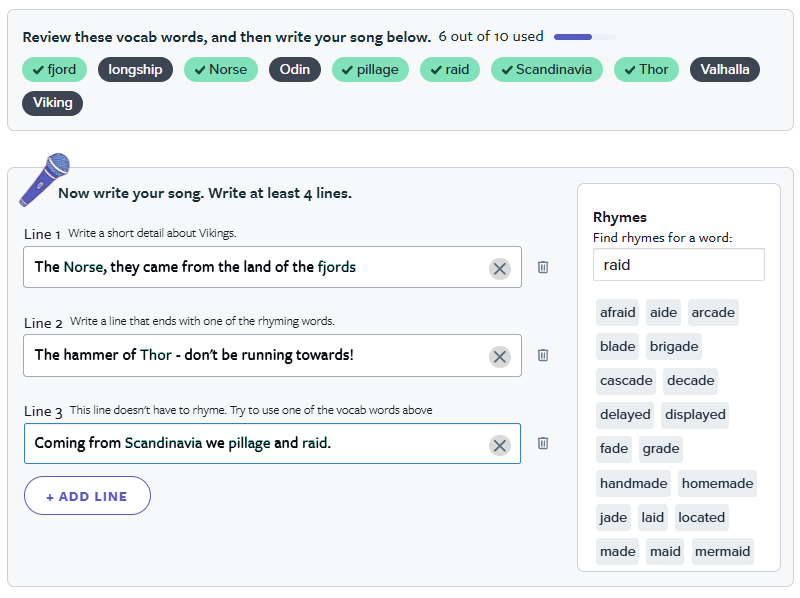
Task: Pick rhyme word 'handmade'
Action: 633,484
